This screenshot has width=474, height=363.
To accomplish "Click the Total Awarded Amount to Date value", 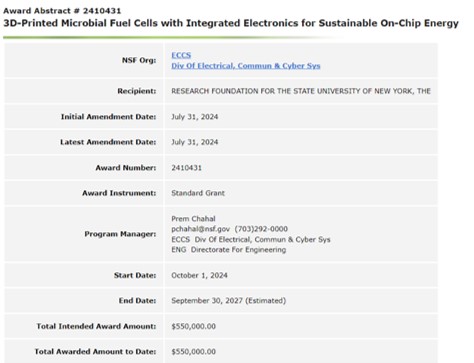I will point(193,352).
